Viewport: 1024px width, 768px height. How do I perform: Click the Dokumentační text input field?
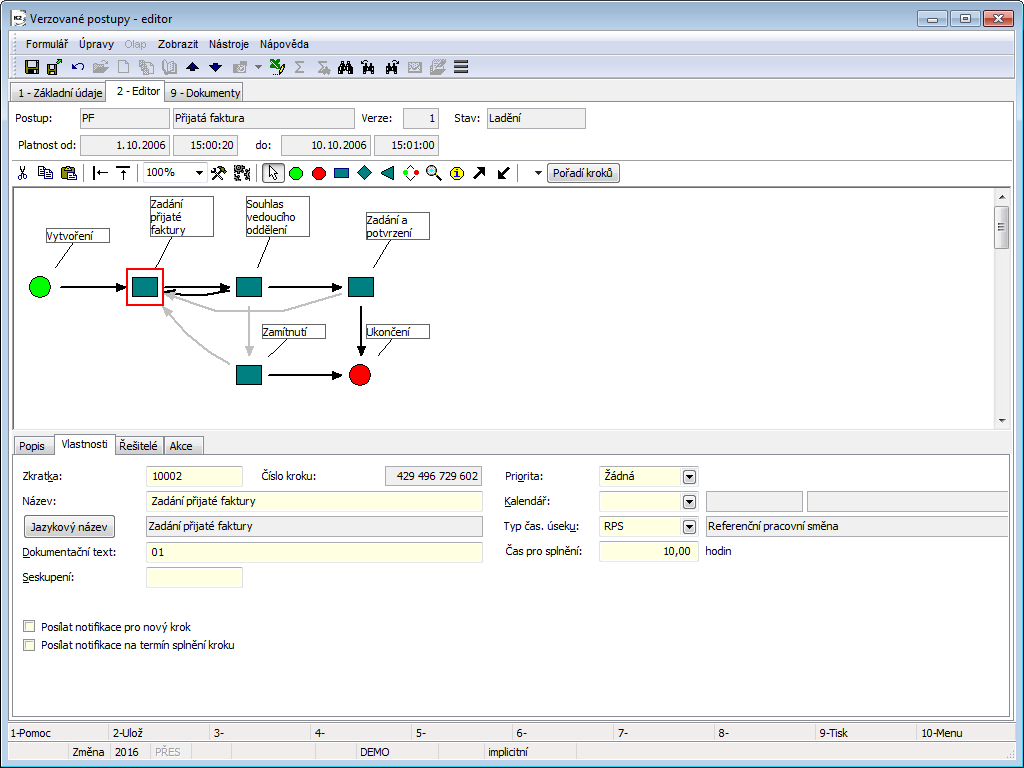point(314,552)
